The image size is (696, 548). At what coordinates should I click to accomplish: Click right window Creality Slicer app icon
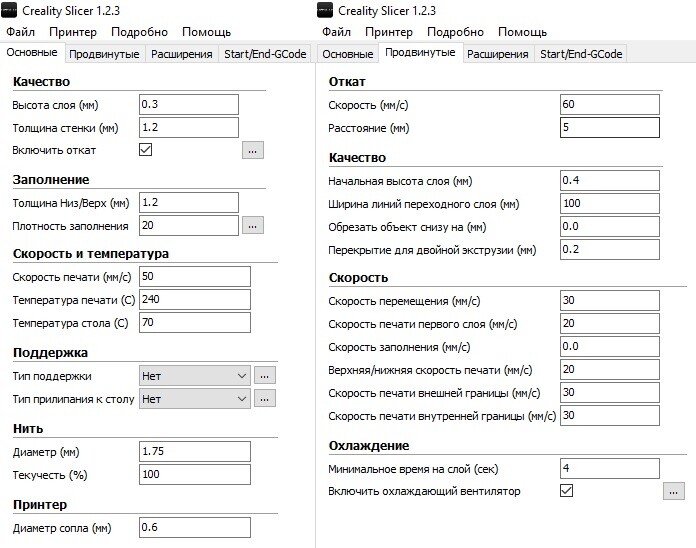coord(325,10)
